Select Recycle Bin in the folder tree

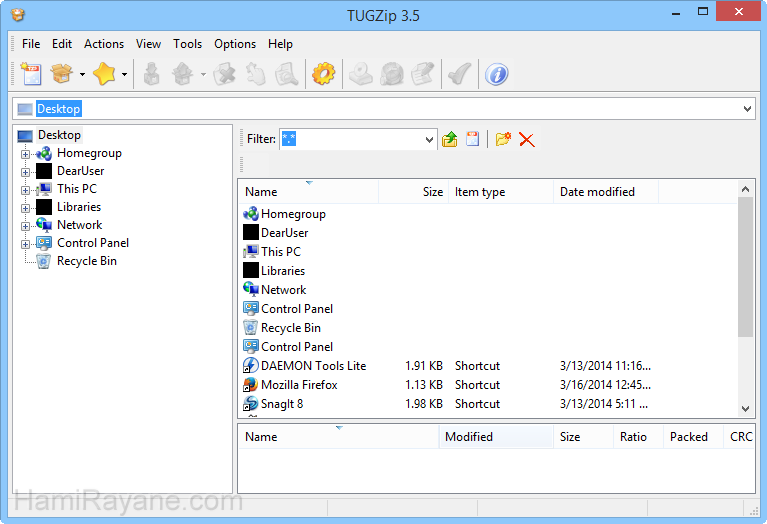pos(87,261)
